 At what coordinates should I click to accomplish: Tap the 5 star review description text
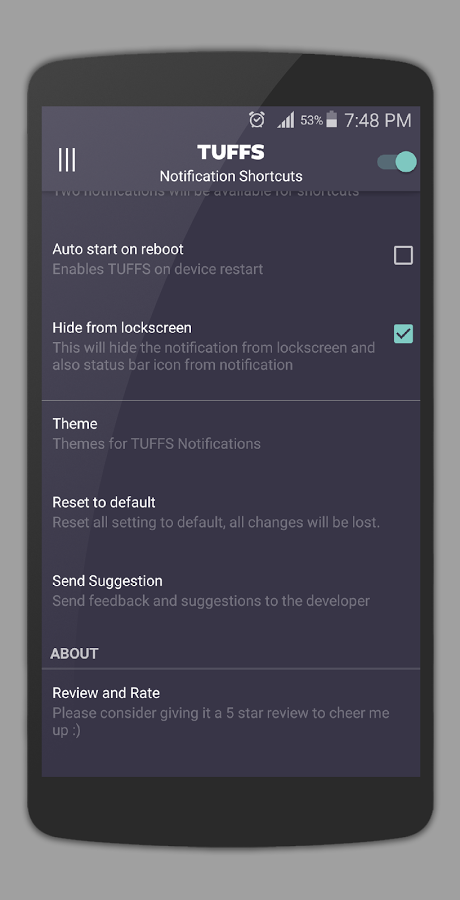tap(221, 721)
